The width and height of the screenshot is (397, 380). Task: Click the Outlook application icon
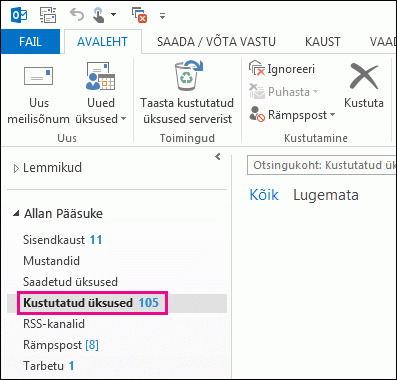[x=19, y=15]
